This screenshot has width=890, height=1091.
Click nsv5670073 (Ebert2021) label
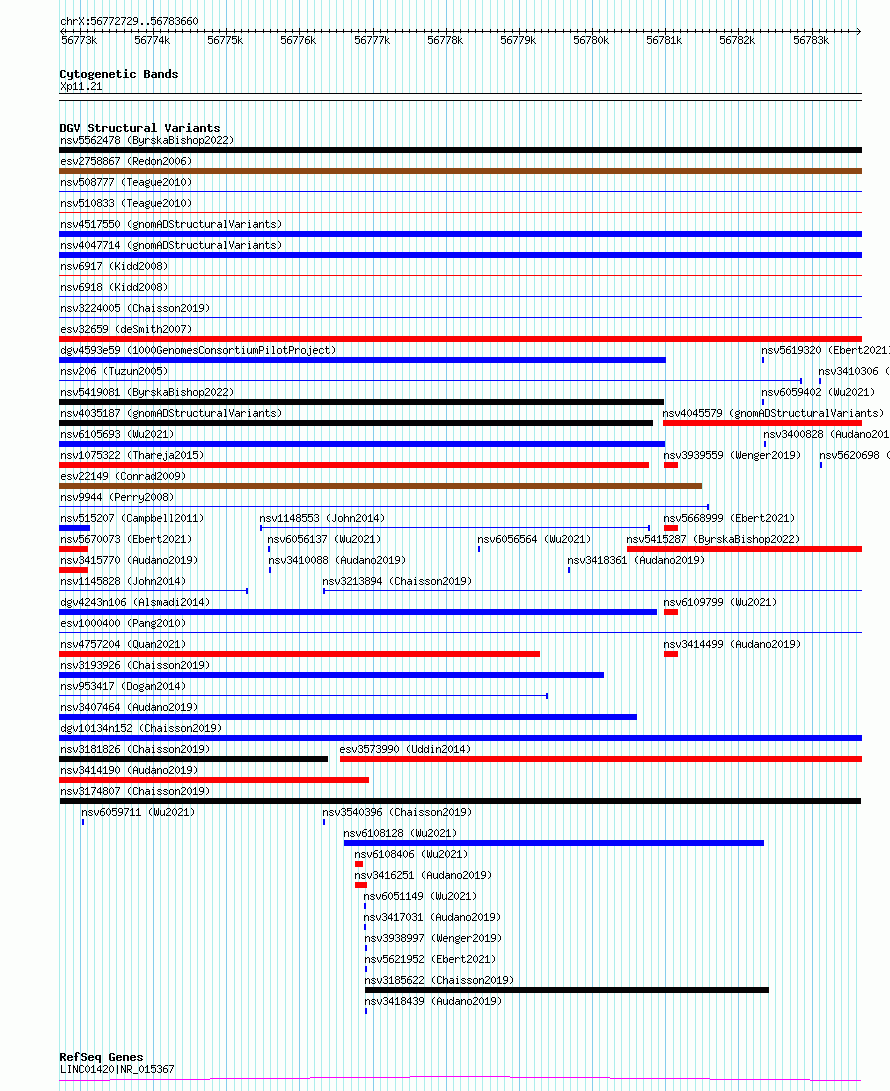pos(126,539)
